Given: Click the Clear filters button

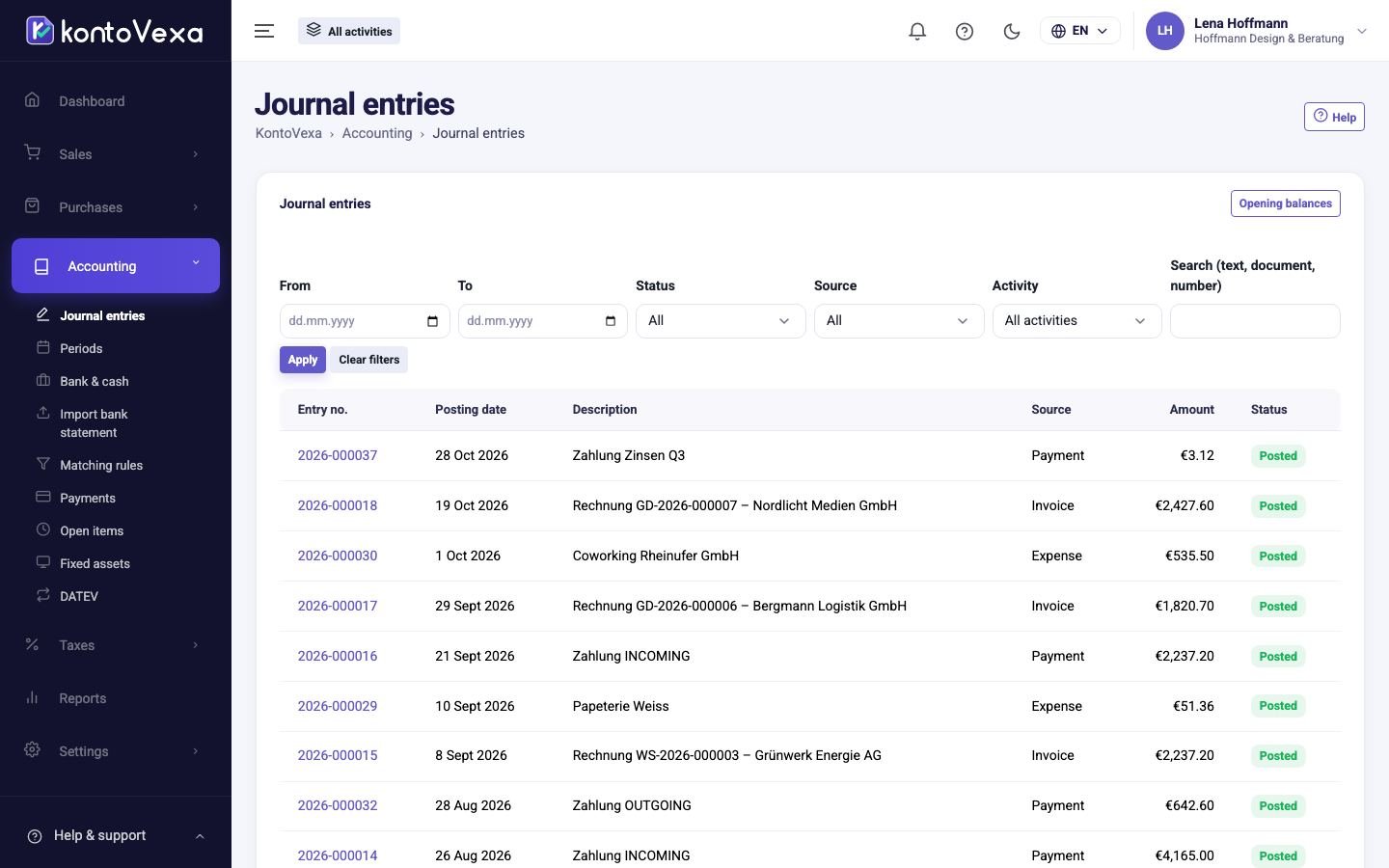Looking at the screenshot, I should 368,360.
